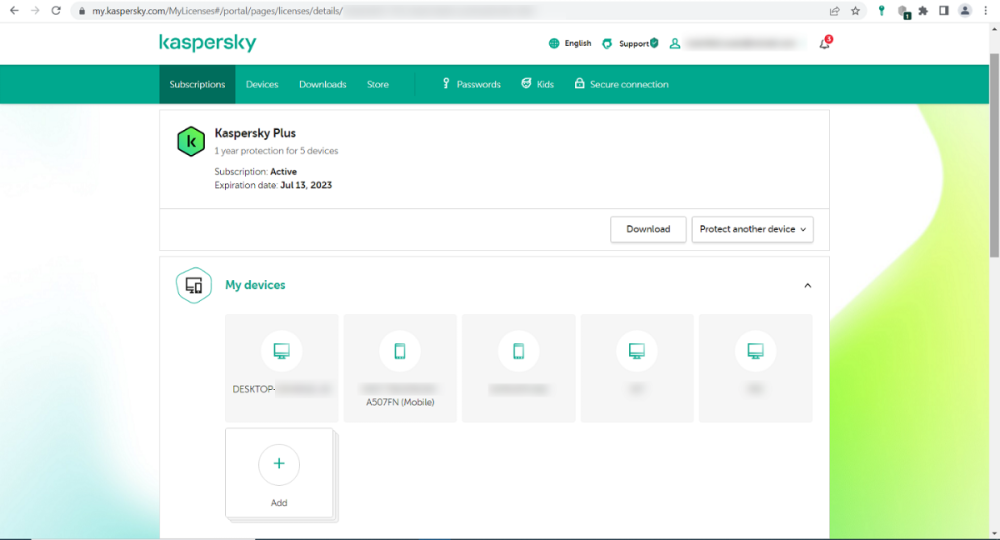Click the Support link
This screenshot has height=540, width=1000.
point(634,43)
